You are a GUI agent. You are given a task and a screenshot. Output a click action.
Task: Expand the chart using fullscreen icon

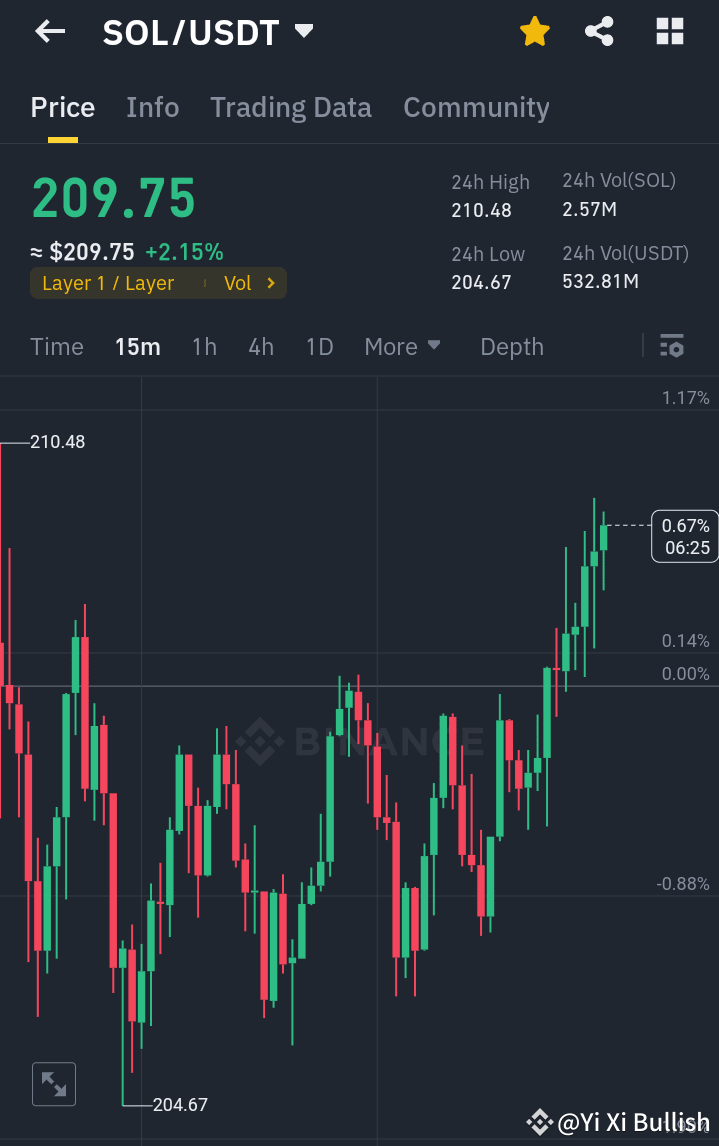pos(54,1084)
